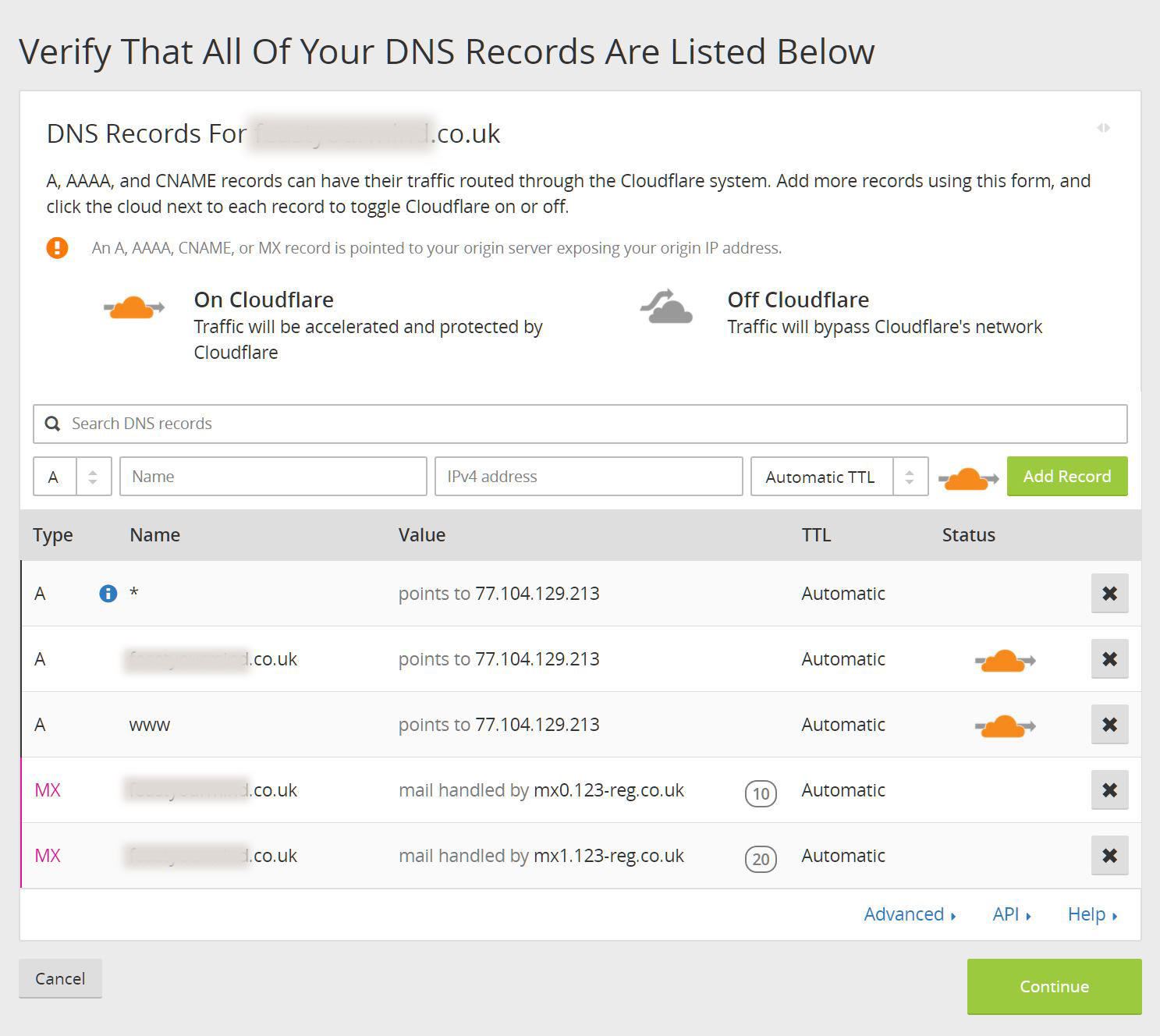Click the Continue button
1160x1036 pixels.
1054,986
